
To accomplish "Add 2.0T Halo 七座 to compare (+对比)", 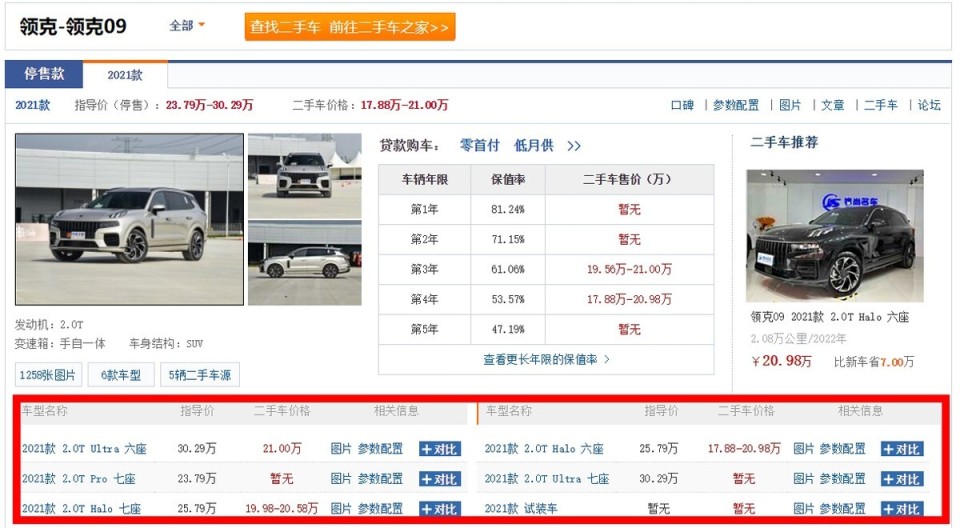I will [x=440, y=509].
